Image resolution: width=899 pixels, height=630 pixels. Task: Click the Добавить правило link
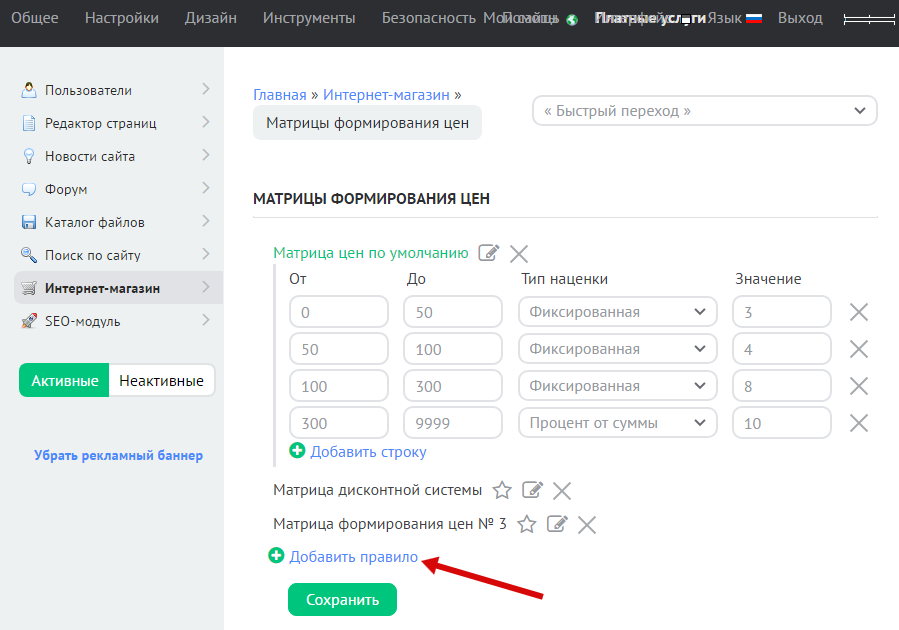click(x=353, y=557)
